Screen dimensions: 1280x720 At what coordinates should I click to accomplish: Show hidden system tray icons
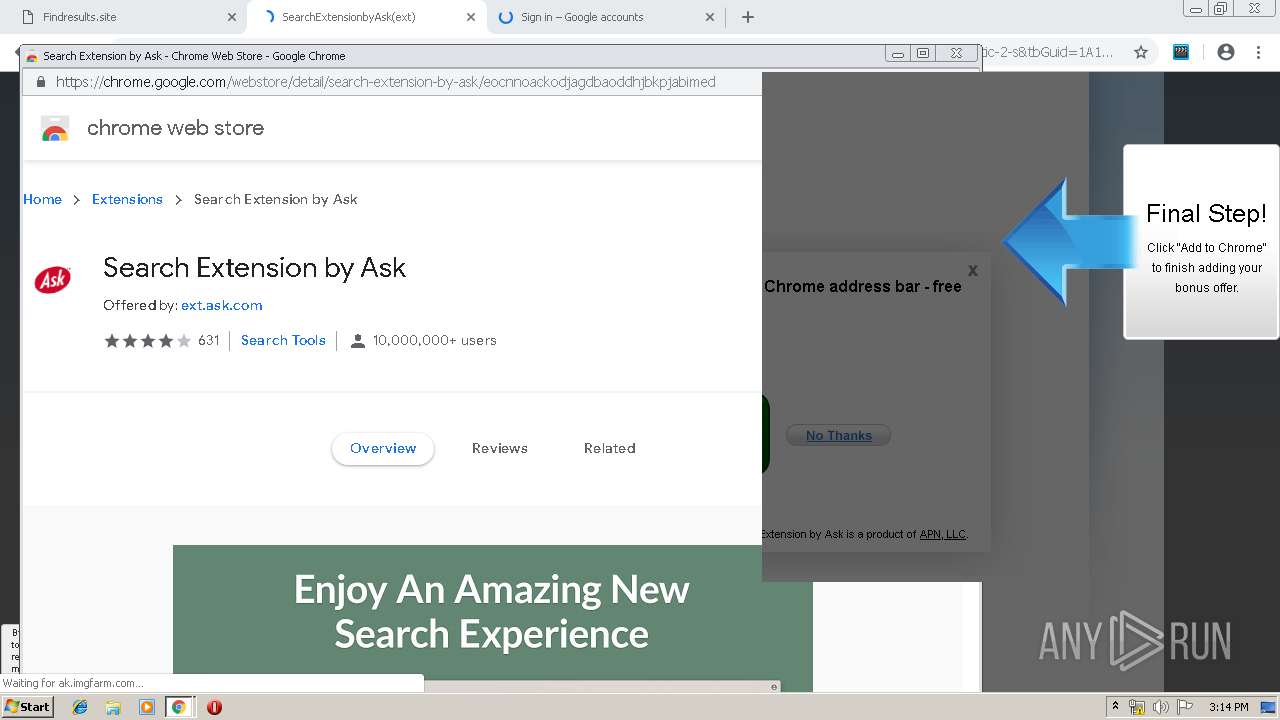(x=1116, y=707)
